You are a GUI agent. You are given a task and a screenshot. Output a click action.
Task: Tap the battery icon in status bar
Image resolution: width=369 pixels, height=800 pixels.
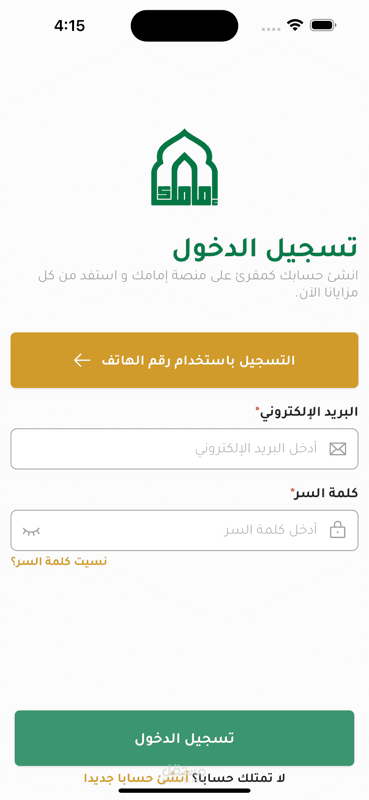[322, 25]
